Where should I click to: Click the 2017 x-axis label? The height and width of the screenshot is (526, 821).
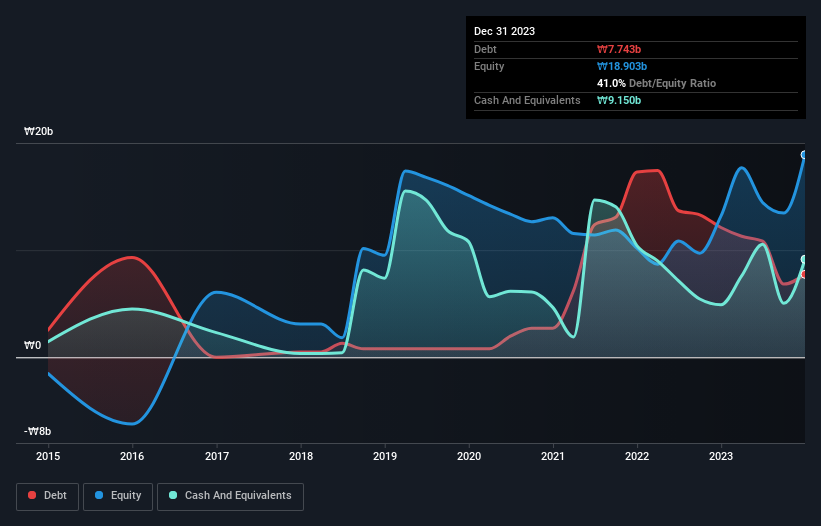tap(217, 456)
